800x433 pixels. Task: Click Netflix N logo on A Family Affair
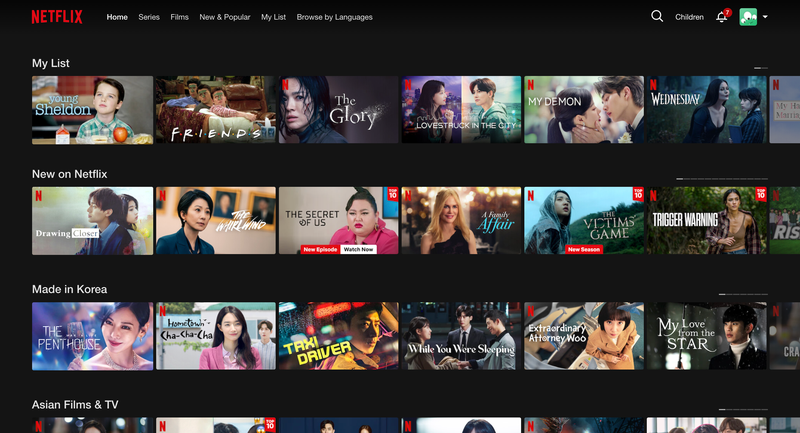408,195
